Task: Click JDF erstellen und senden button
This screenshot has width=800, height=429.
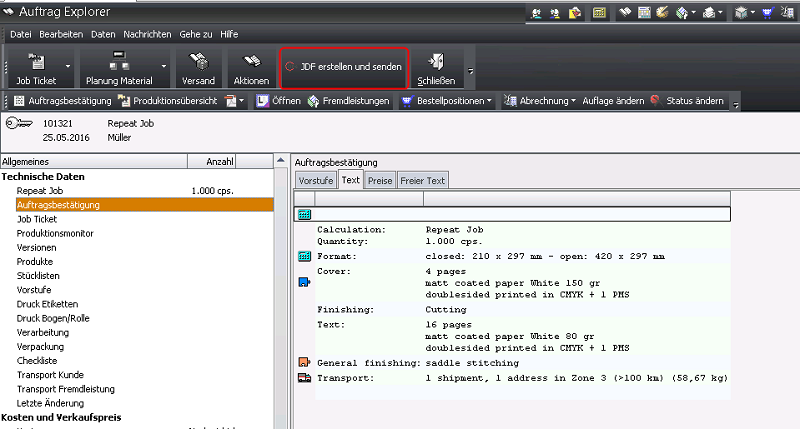Action: point(344,67)
